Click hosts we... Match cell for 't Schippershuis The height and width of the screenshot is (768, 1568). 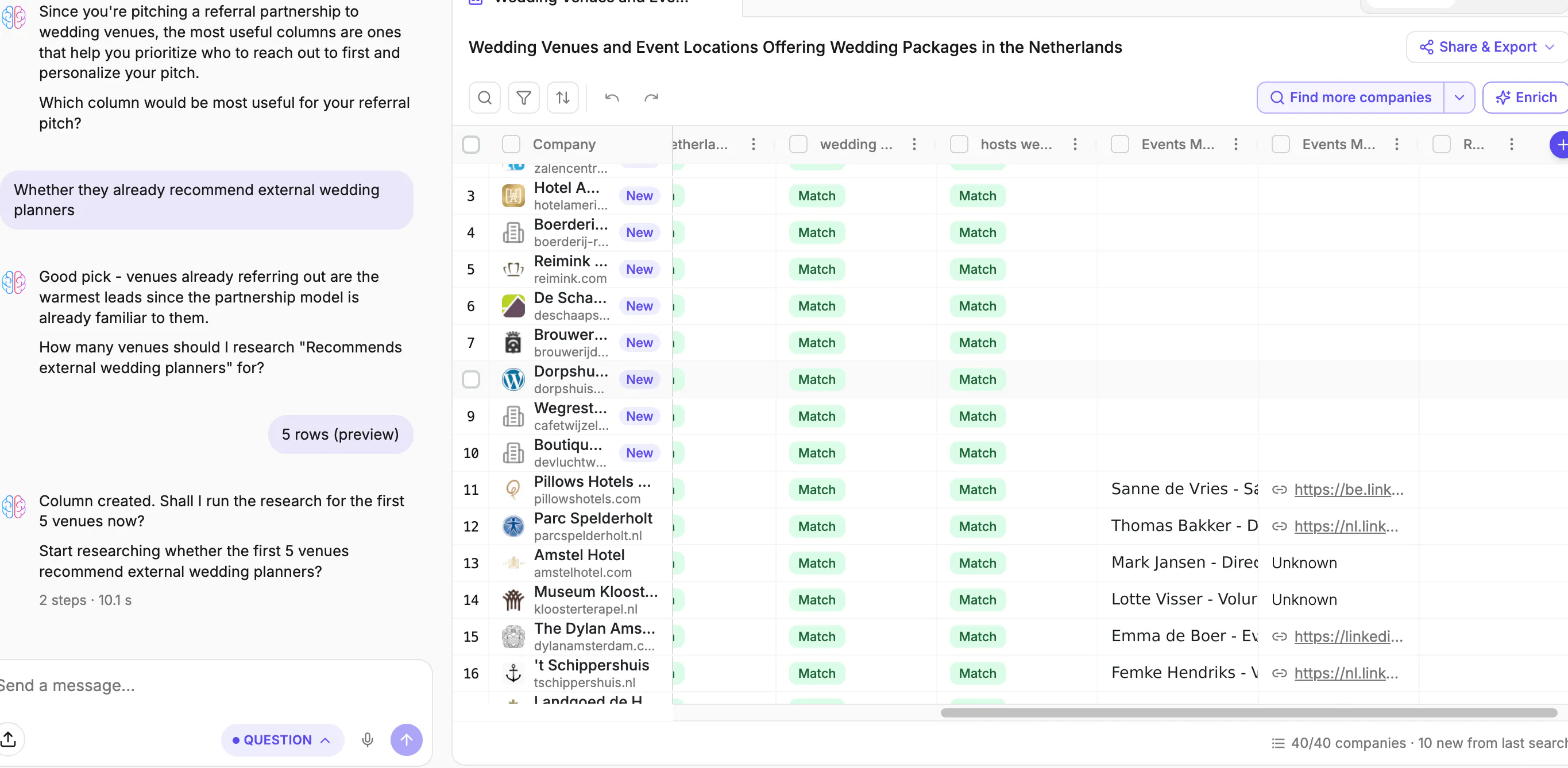tap(977, 673)
